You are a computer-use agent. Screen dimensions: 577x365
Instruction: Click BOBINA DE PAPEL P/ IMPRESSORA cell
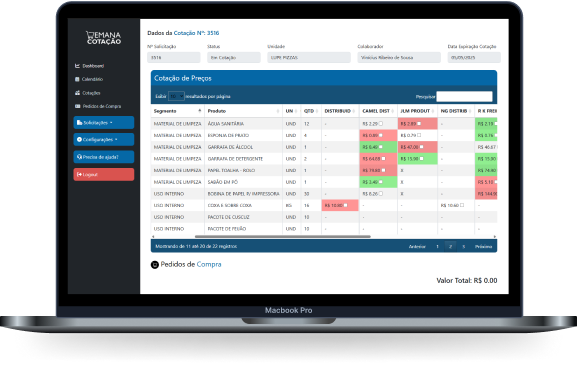(243, 194)
